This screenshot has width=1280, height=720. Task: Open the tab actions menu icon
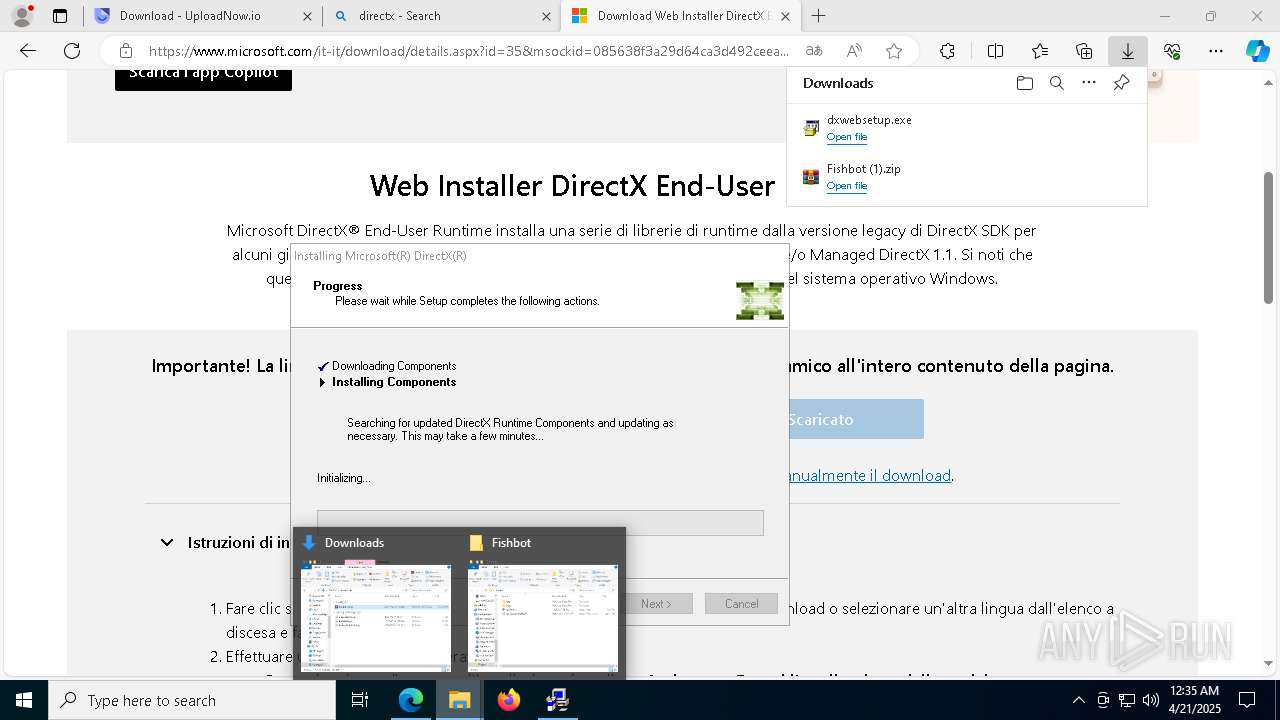(60, 16)
